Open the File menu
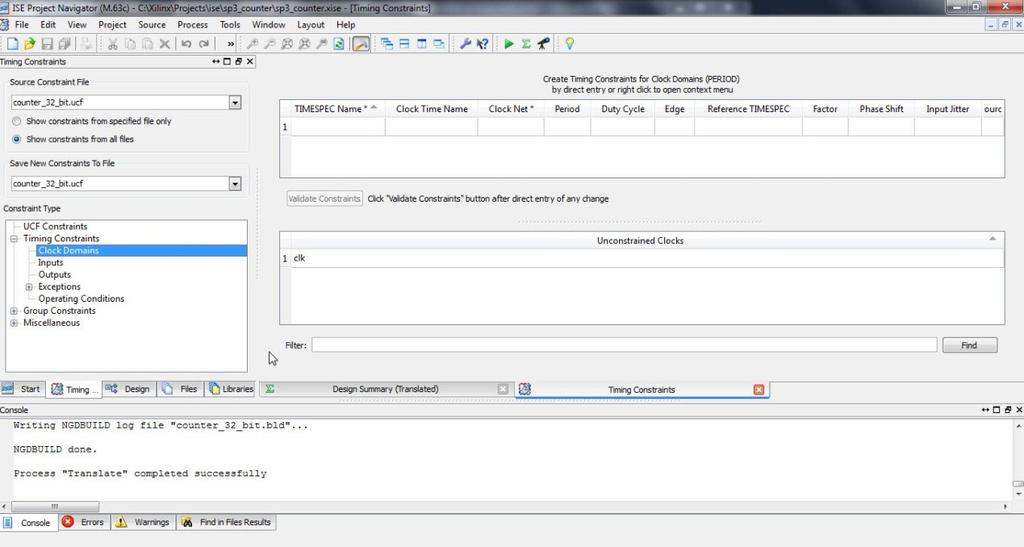The height and width of the screenshot is (547, 1024). (x=22, y=25)
